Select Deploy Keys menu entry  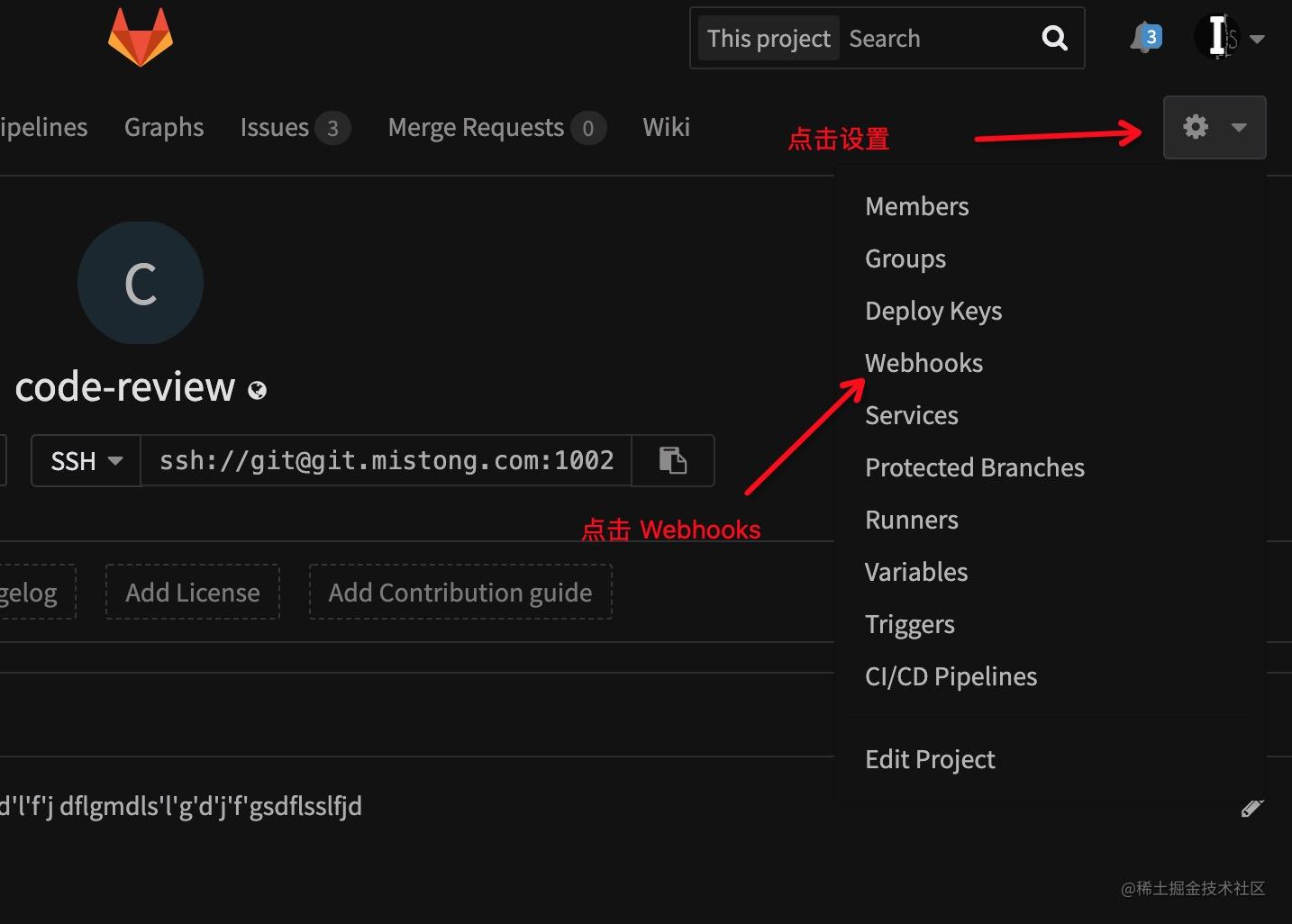pyautogui.click(x=933, y=311)
